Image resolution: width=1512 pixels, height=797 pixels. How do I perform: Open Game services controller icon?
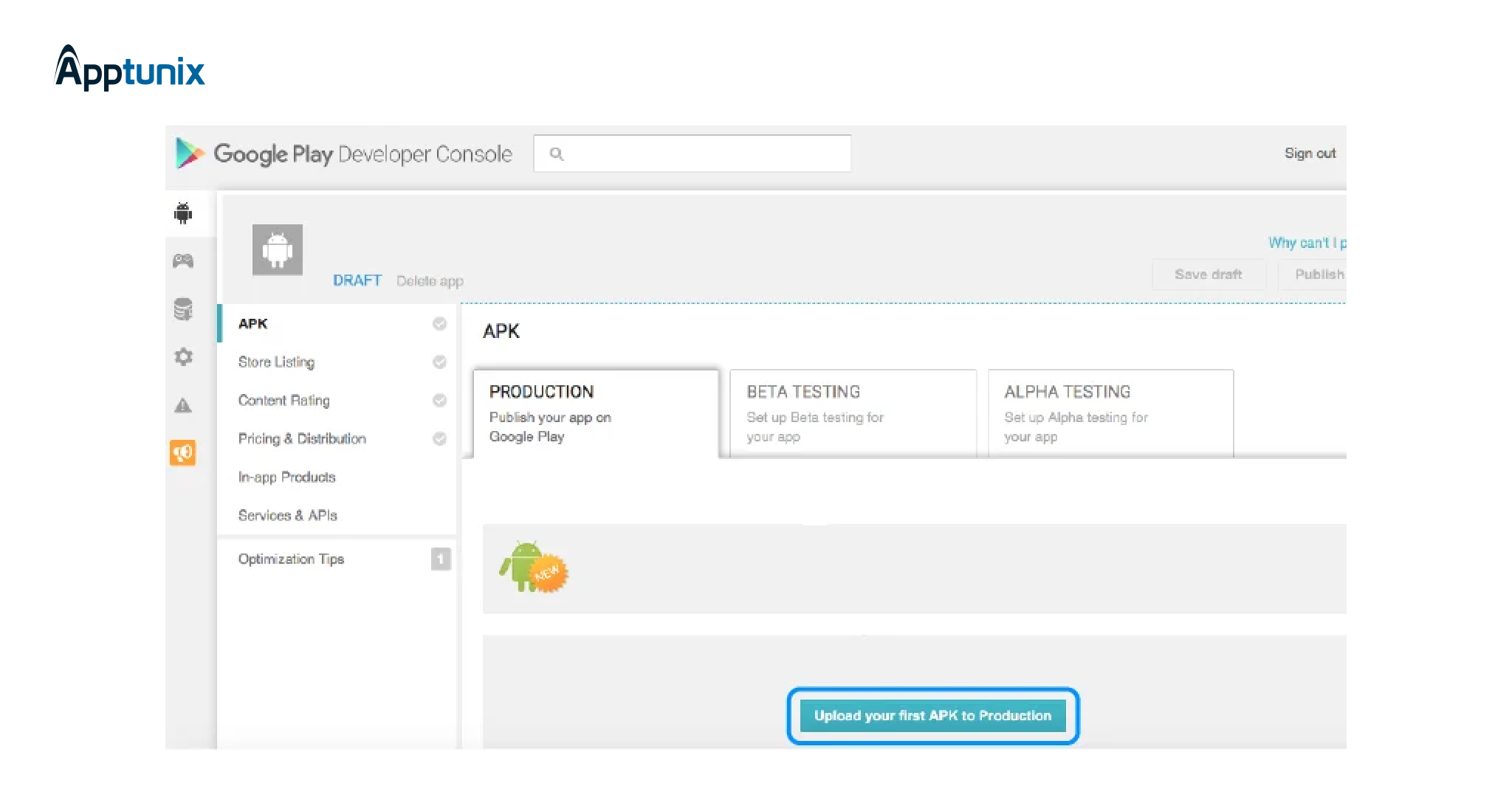(183, 261)
